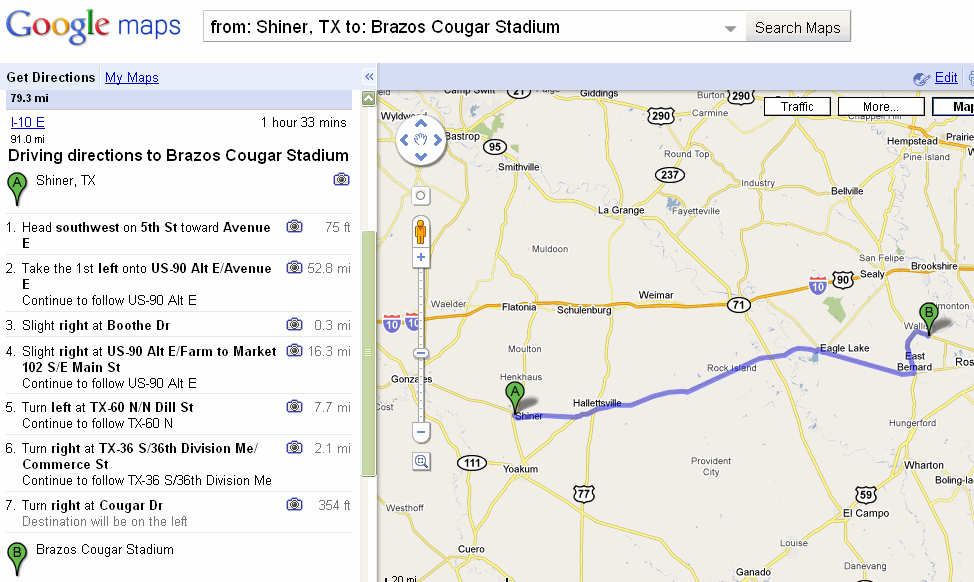Screen dimensions: 974x582
Task: Zoom in with the plus button
Action: click(421, 257)
